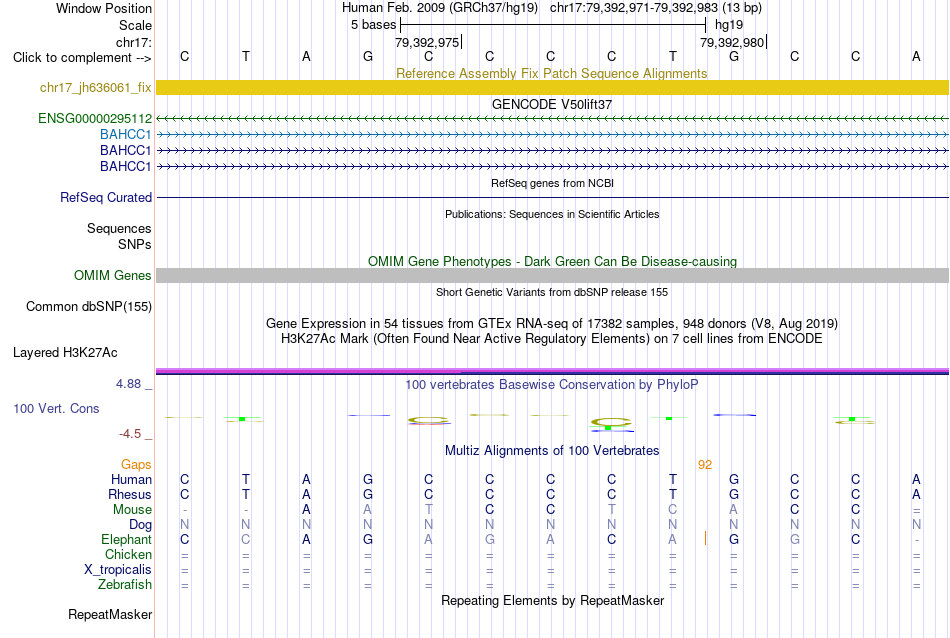Click the Layered H3K27Ac magenta signal bar
Screen dimensions: 950x638
[x=552, y=371]
